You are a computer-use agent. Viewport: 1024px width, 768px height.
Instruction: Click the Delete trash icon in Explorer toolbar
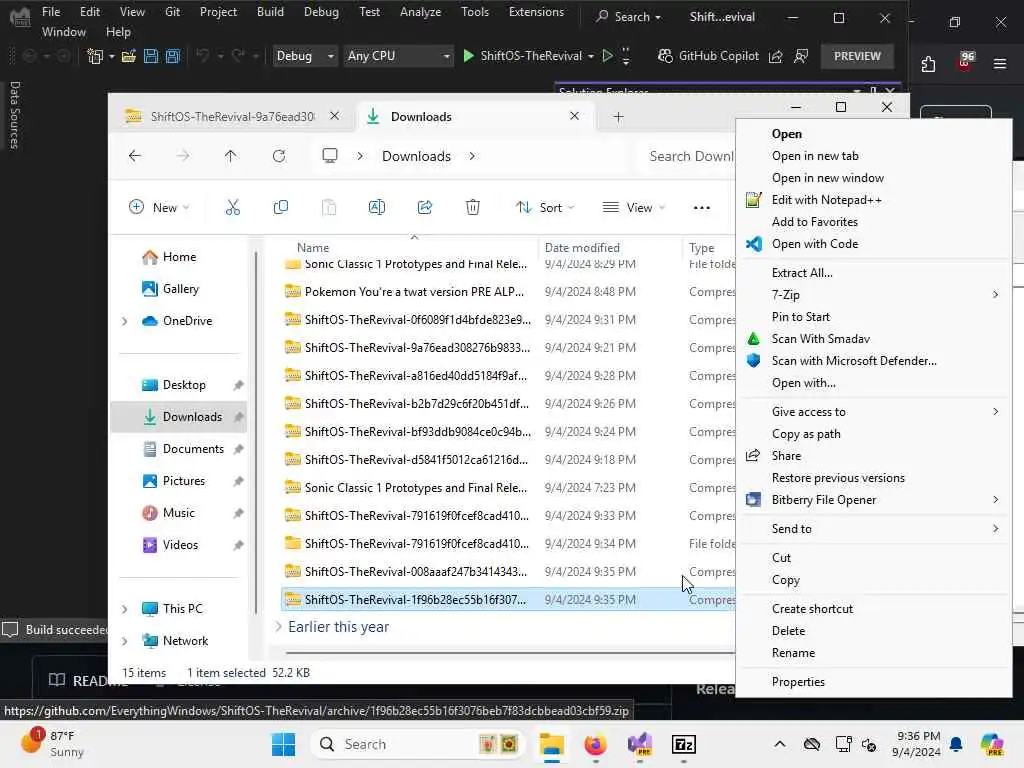(473, 208)
